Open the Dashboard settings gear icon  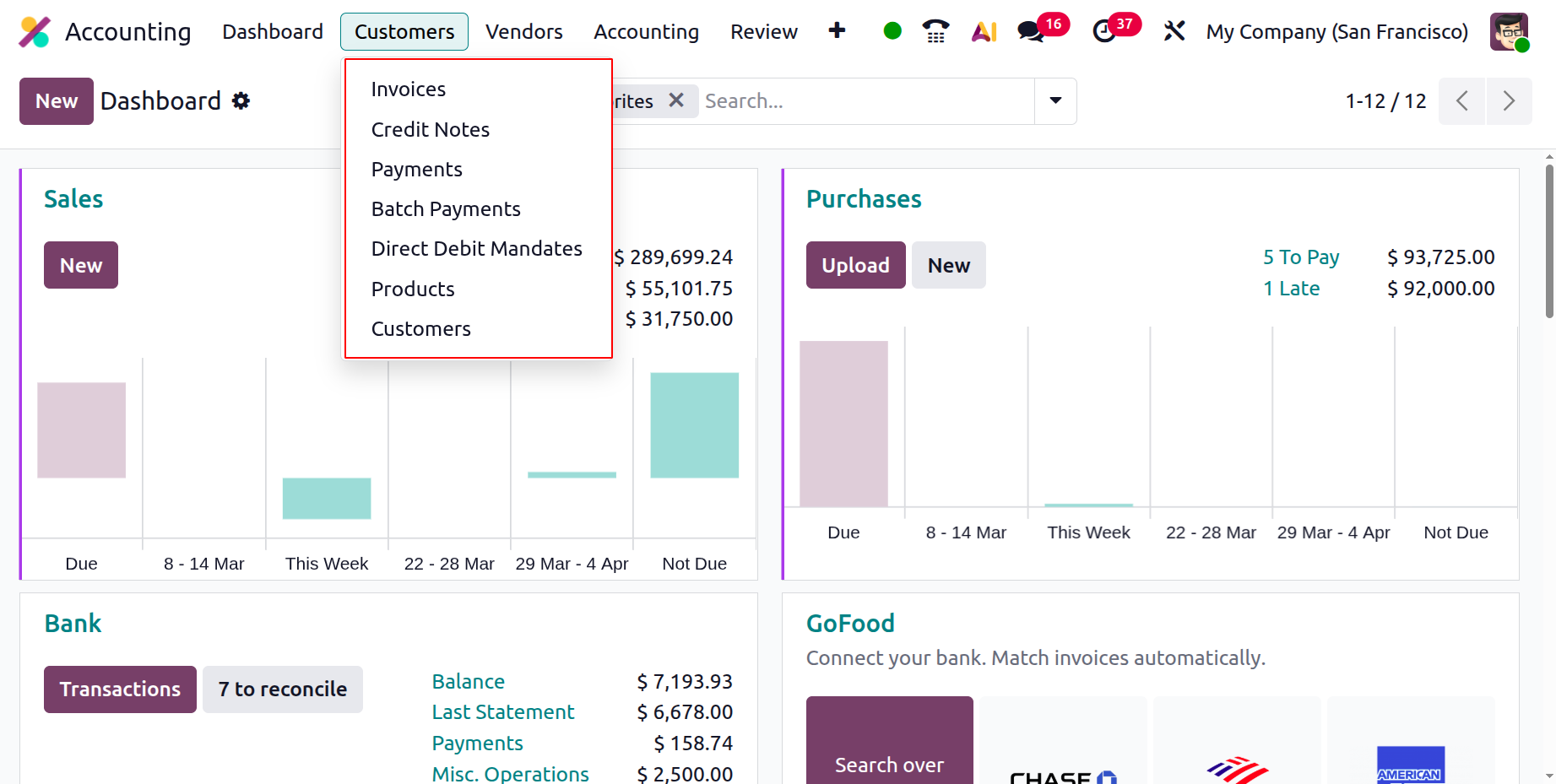(241, 101)
